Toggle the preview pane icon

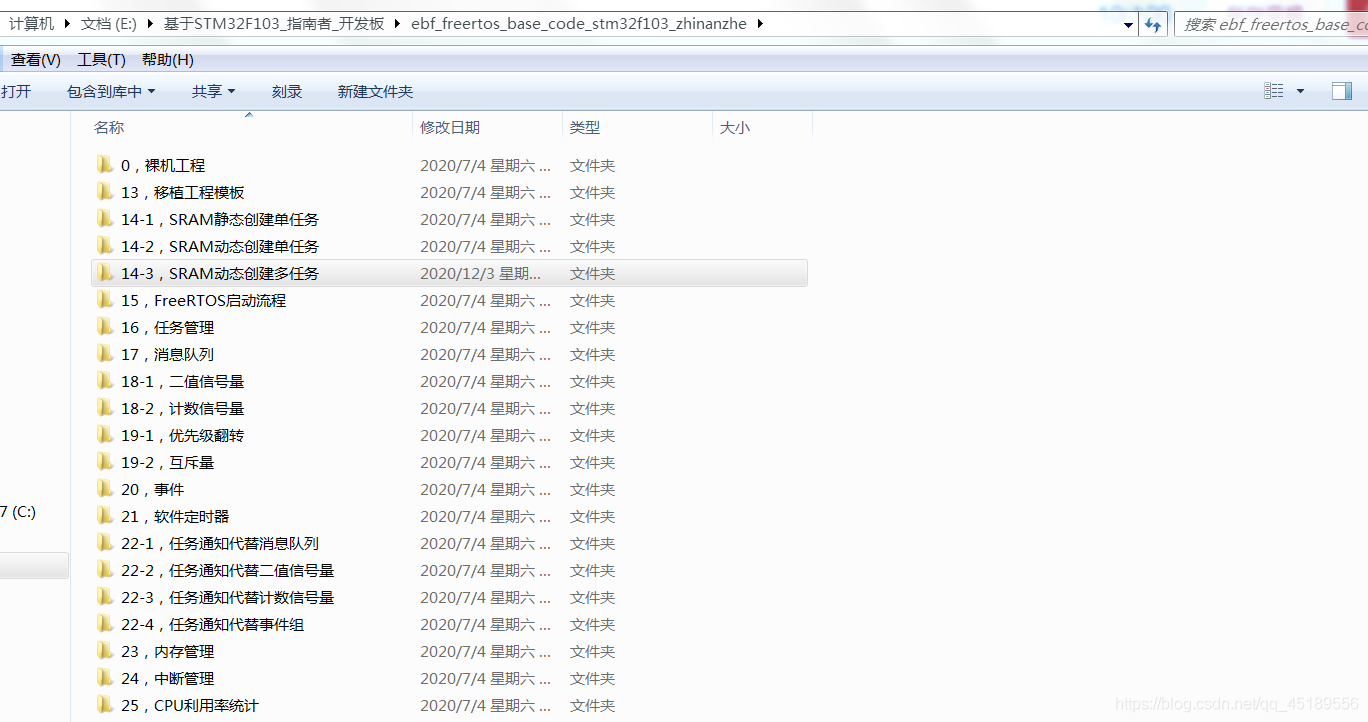[x=1342, y=91]
